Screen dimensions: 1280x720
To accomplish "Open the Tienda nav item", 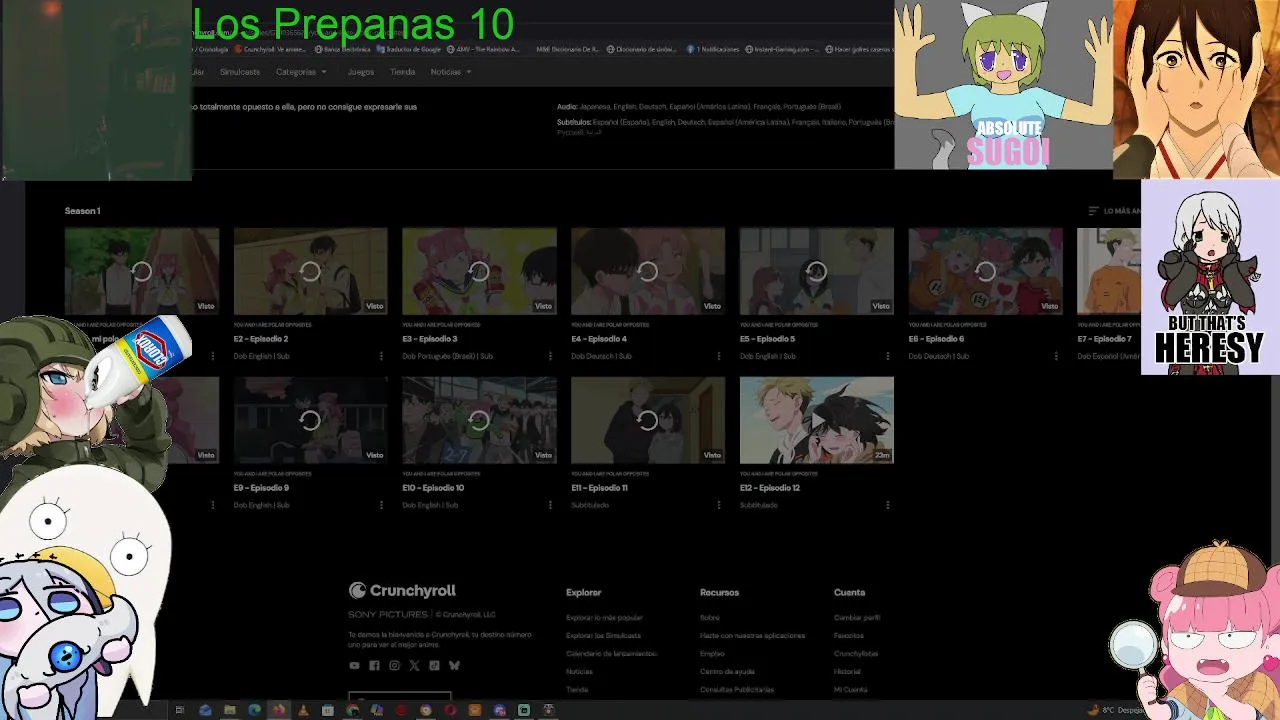I will (x=402, y=72).
